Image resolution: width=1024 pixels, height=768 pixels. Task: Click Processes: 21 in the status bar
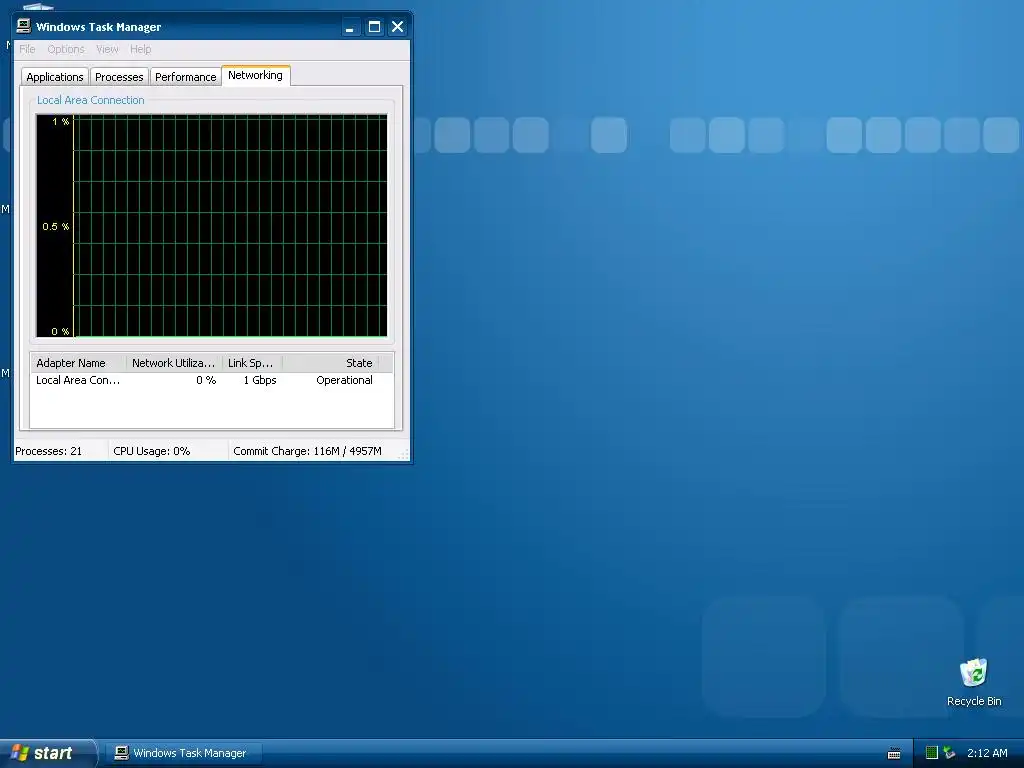point(49,451)
